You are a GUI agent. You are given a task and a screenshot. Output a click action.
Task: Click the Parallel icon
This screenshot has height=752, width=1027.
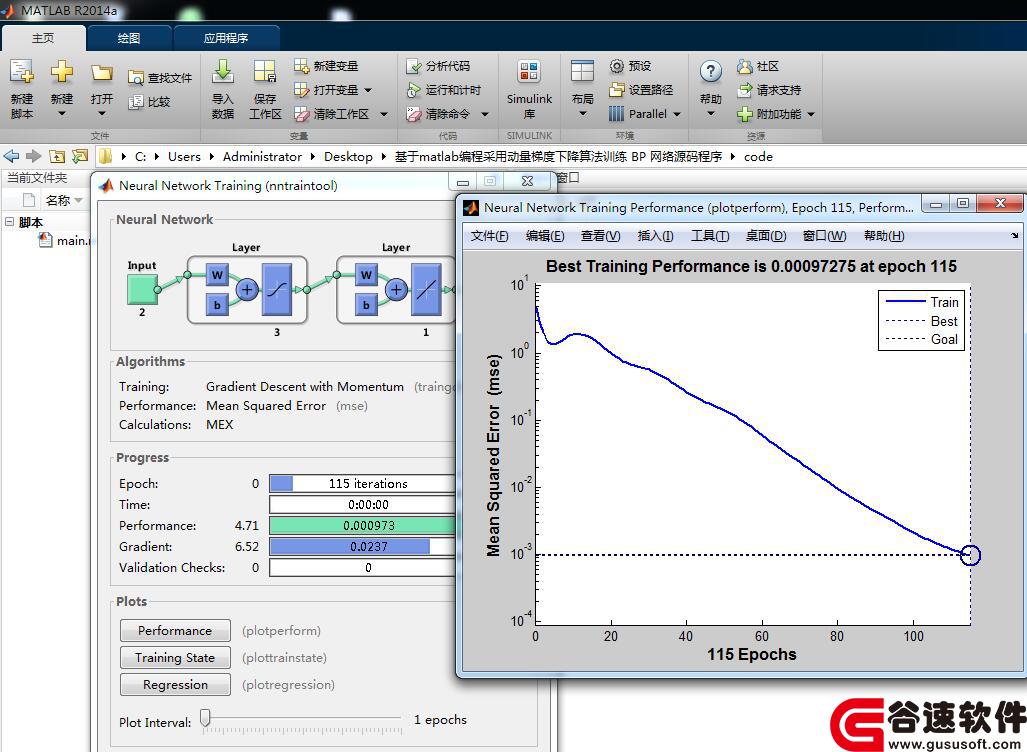[x=616, y=114]
